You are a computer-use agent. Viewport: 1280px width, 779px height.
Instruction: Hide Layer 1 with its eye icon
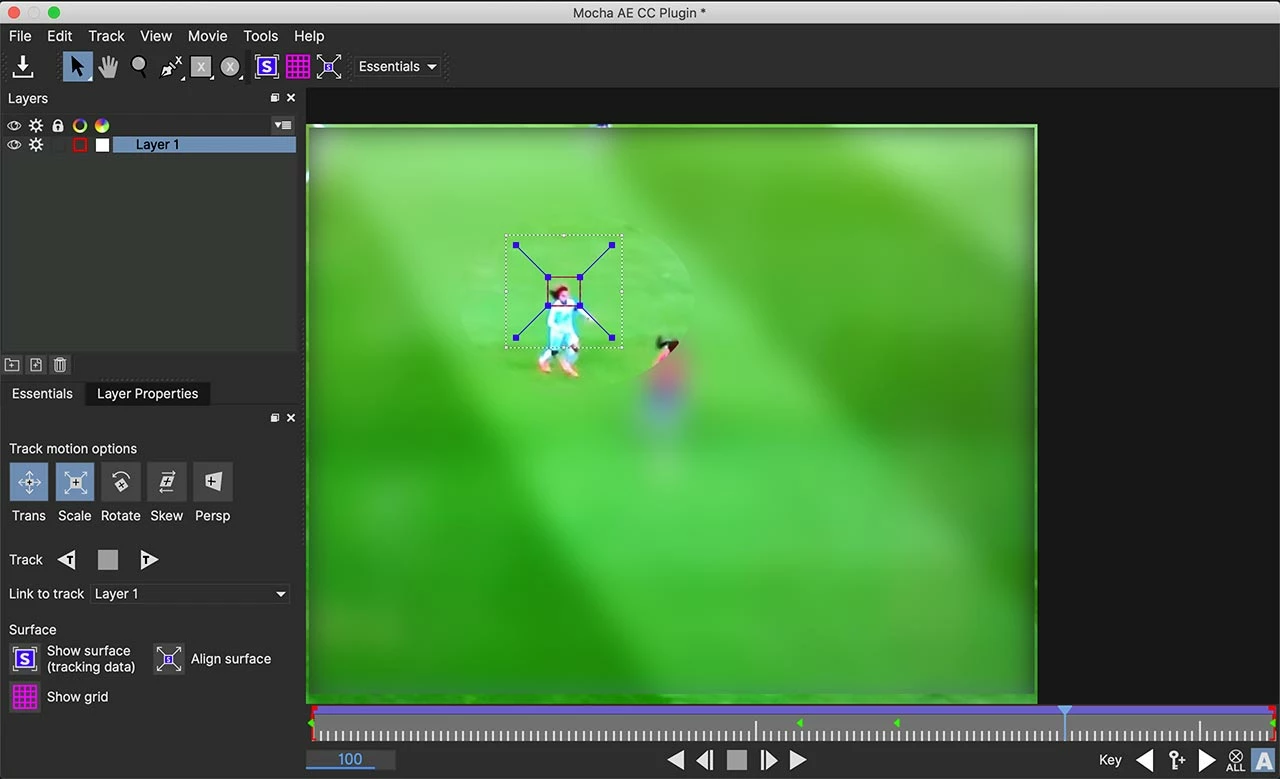(14, 145)
